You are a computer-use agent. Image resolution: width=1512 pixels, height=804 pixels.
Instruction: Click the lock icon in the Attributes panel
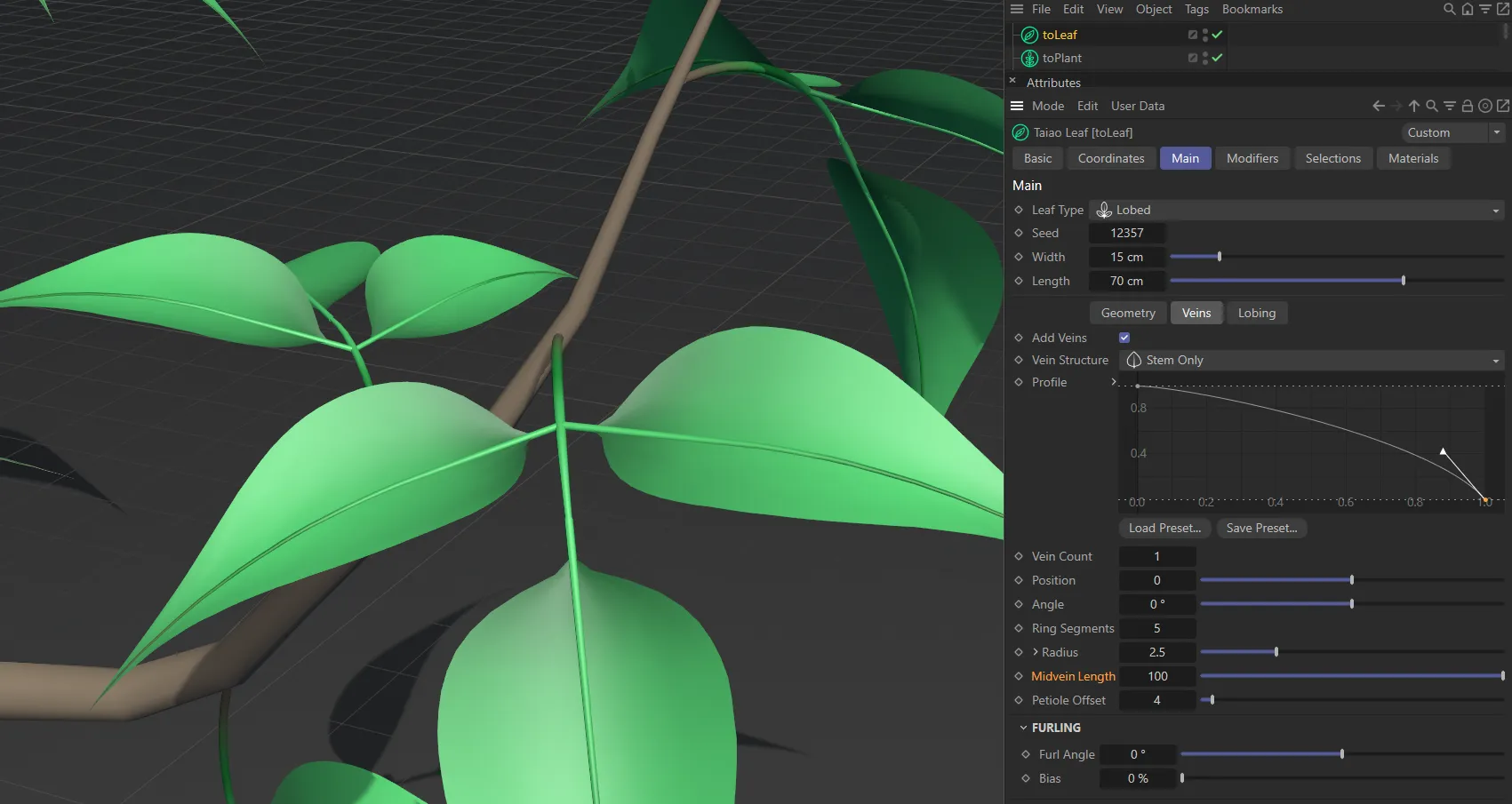tap(1468, 106)
